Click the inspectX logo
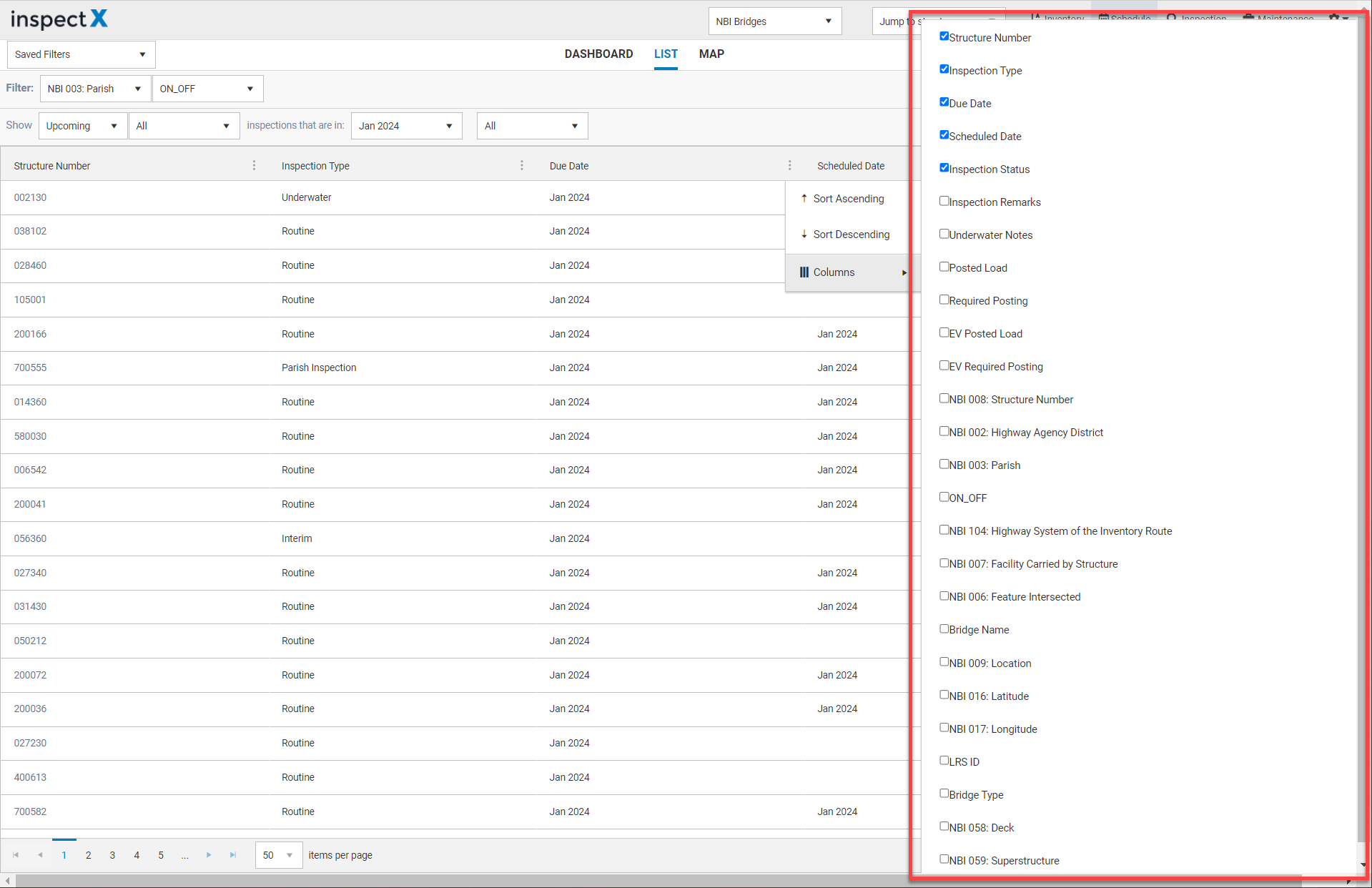1372x888 pixels. (x=59, y=19)
